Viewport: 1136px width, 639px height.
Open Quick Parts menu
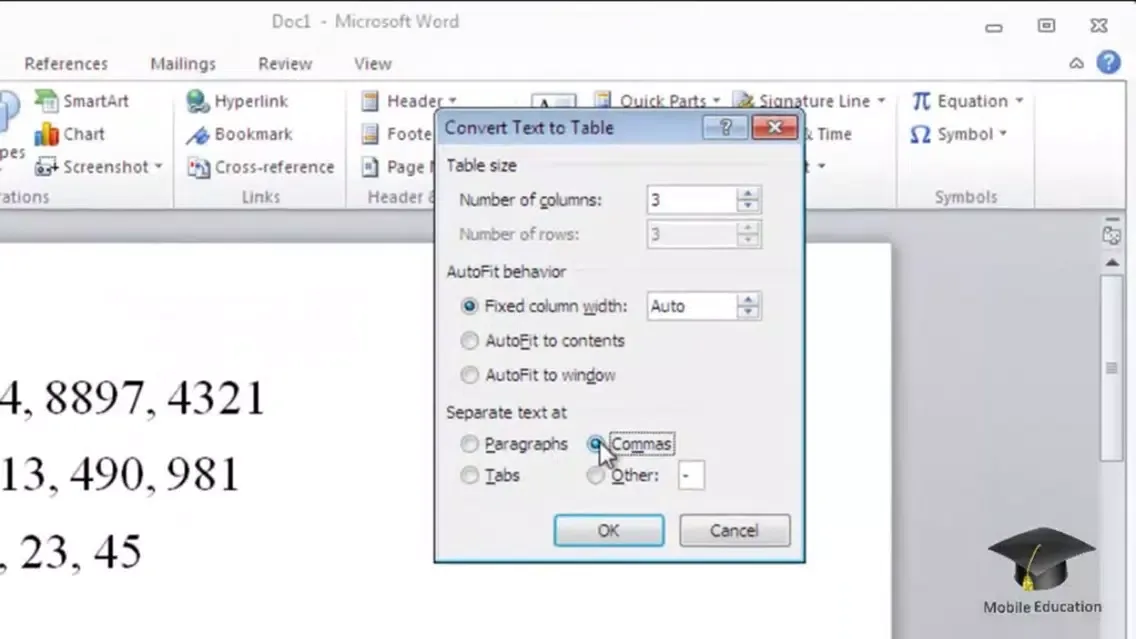657,101
